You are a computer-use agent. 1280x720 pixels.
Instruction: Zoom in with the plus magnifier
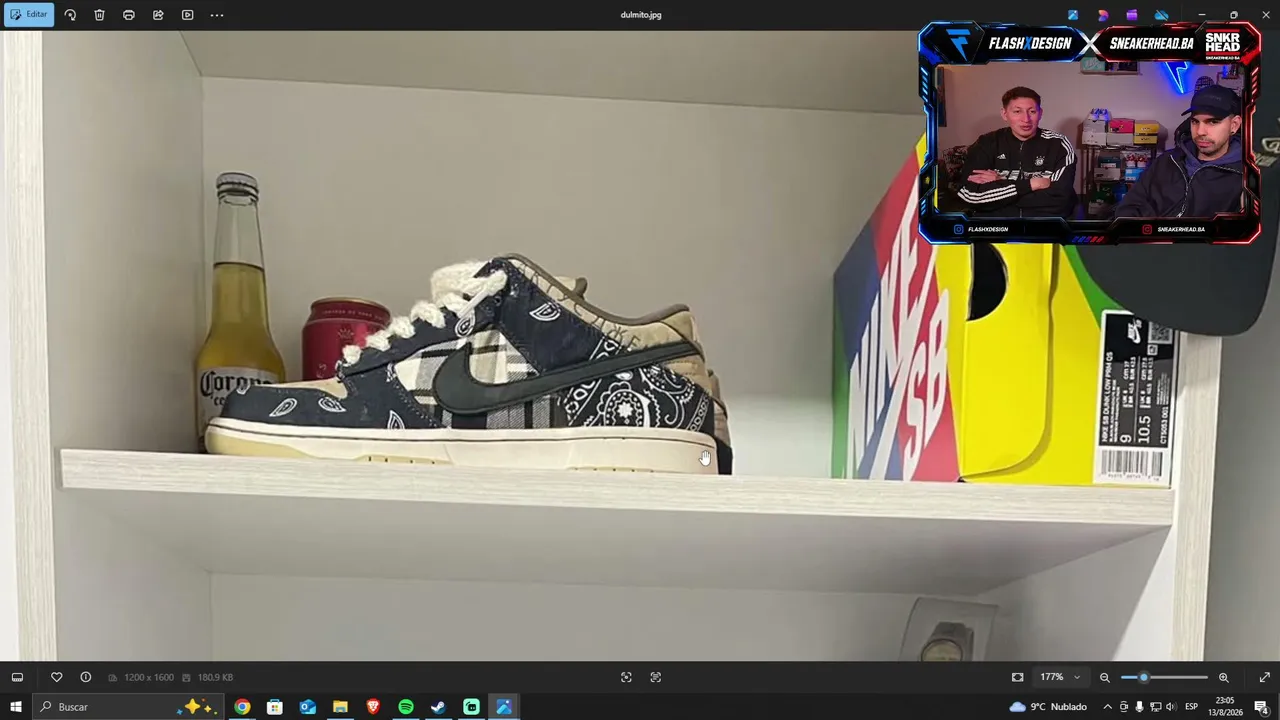tap(1223, 677)
